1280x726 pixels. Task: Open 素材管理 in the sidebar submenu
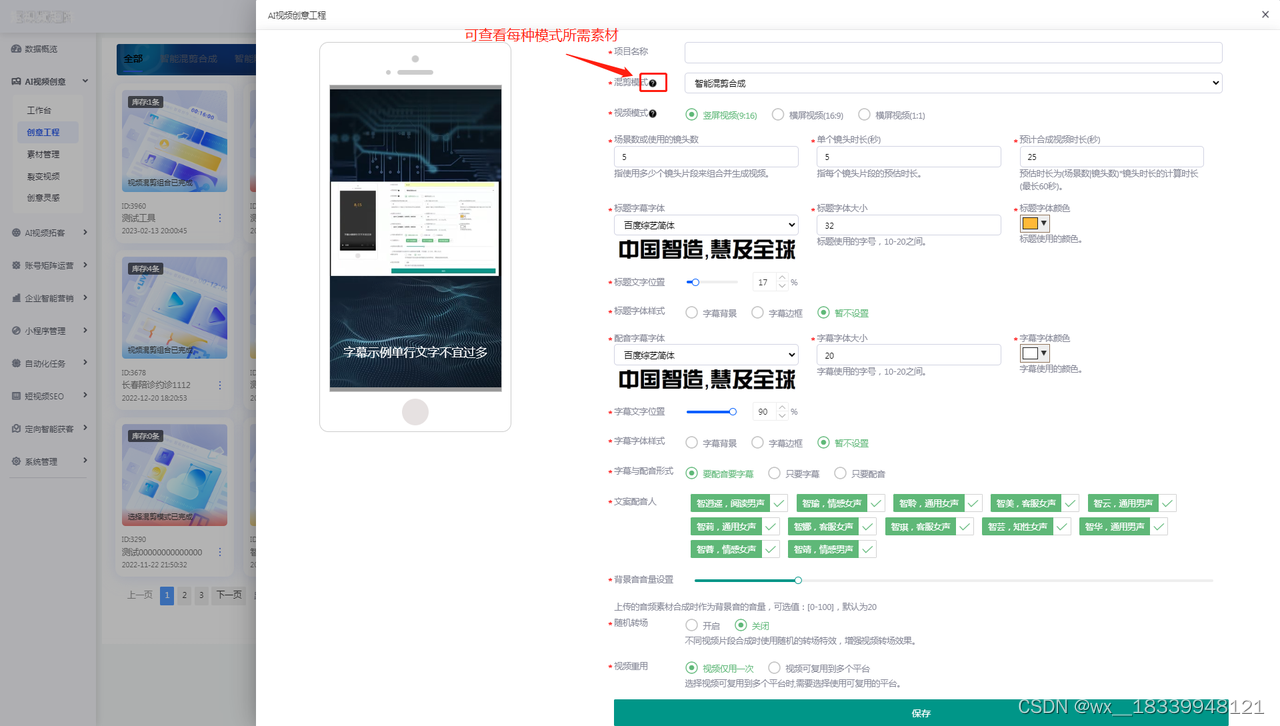coord(43,154)
